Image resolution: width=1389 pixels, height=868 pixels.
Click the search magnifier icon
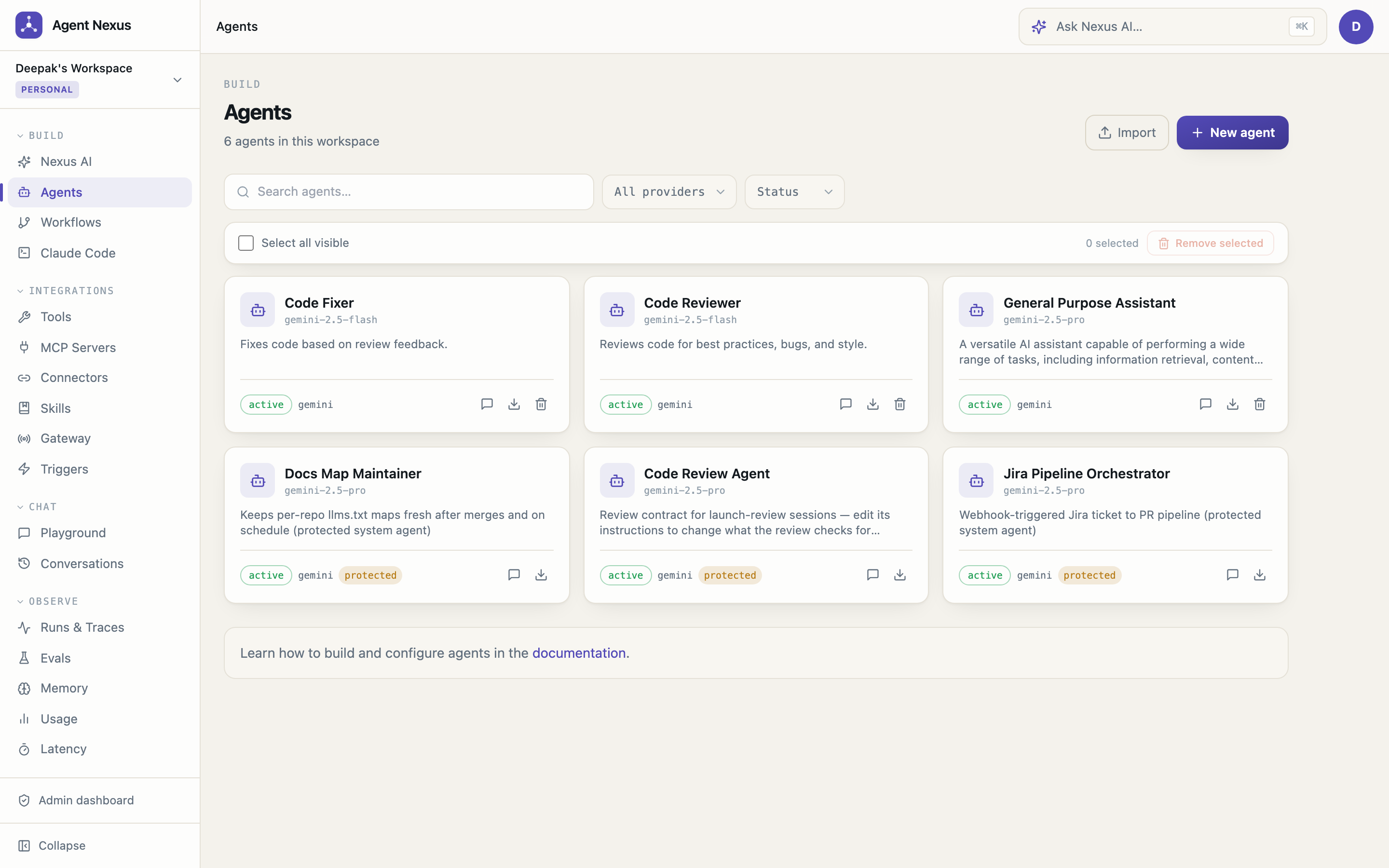[244, 192]
